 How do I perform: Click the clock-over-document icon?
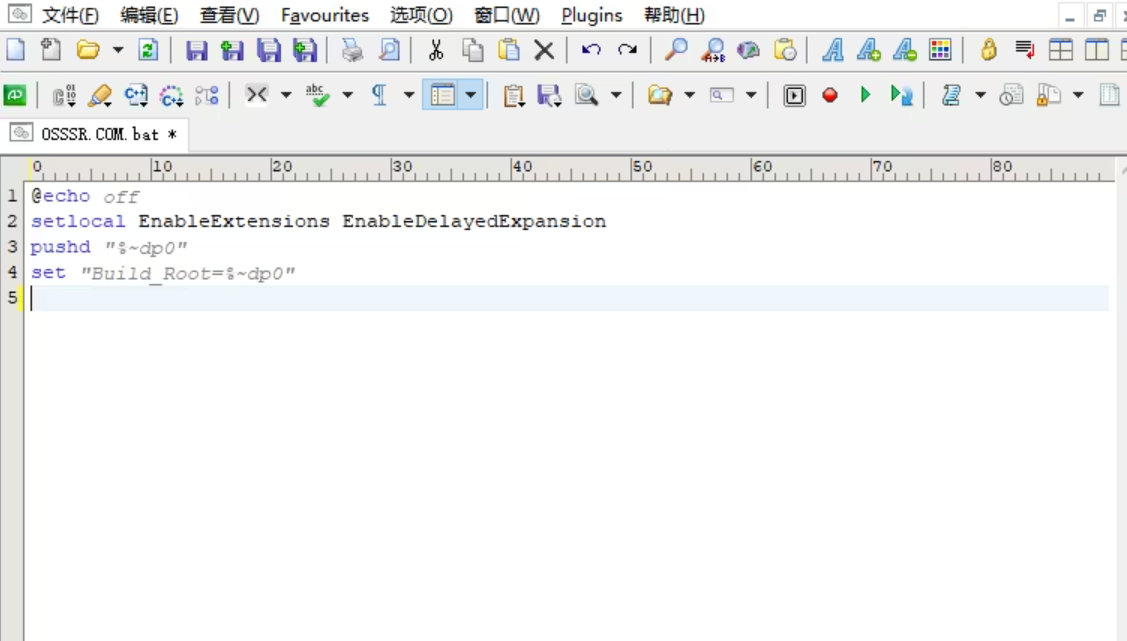coord(1011,95)
